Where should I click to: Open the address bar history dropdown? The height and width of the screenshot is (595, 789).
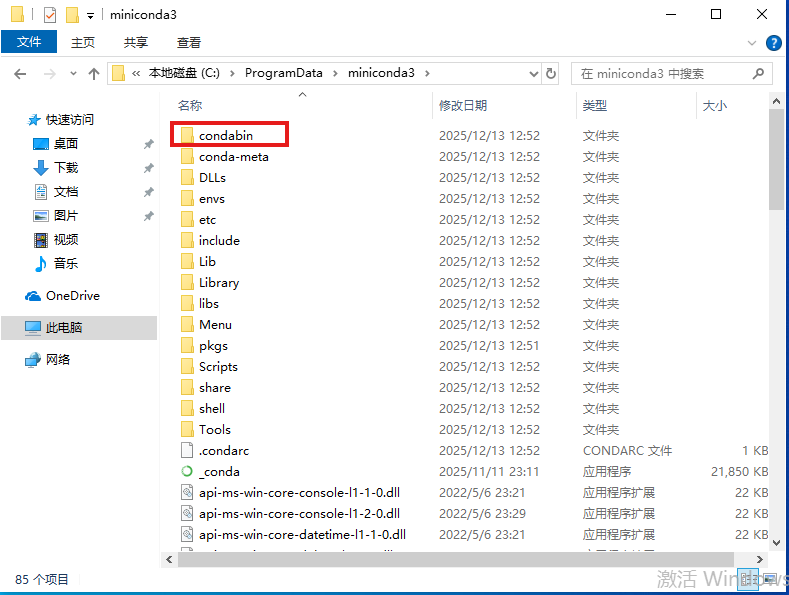point(532,73)
